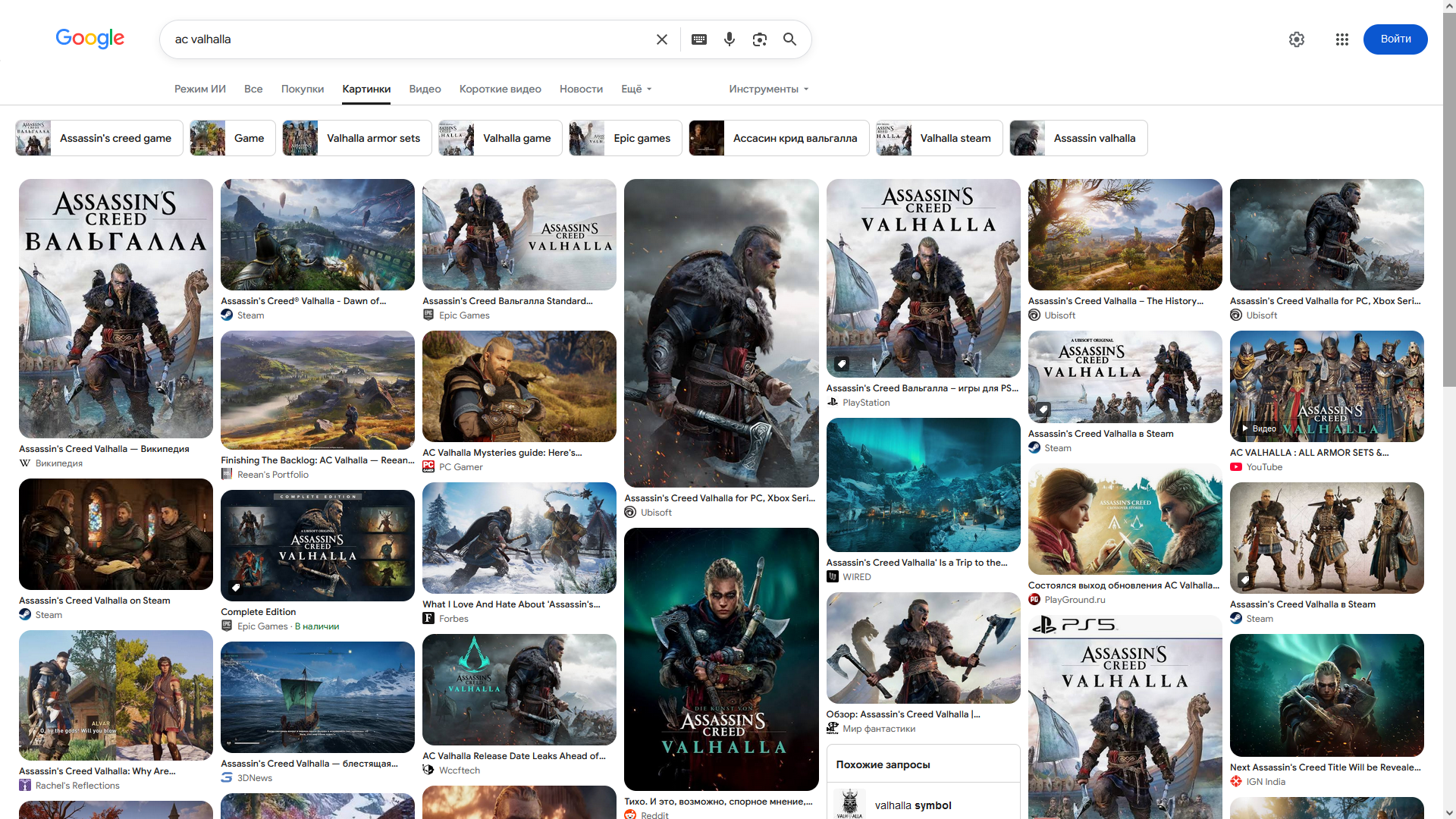This screenshot has height=819, width=1456.
Task: Switch to Все results tab
Action: tap(253, 89)
